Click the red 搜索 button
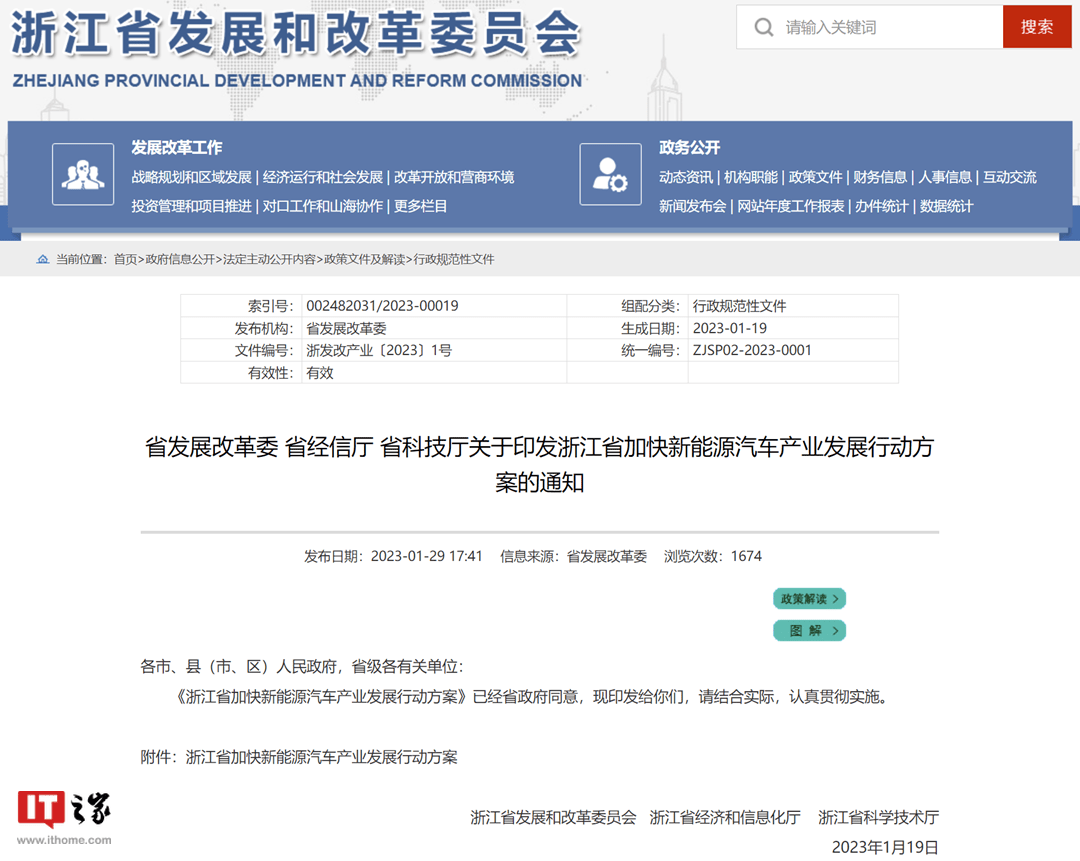The height and width of the screenshot is (861, 1080). (x=1037, y=27)
